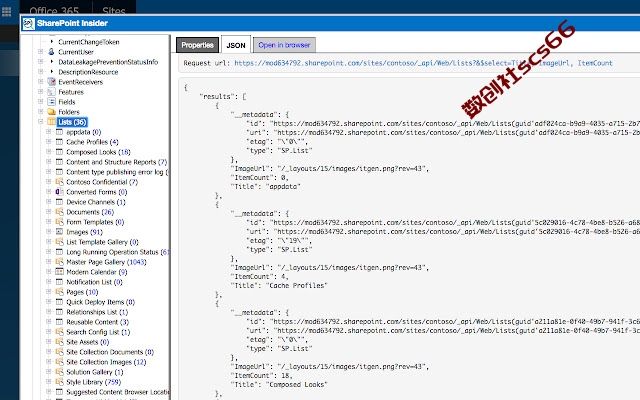
Task: Select Notification List (0)
Action: point(94,282)
